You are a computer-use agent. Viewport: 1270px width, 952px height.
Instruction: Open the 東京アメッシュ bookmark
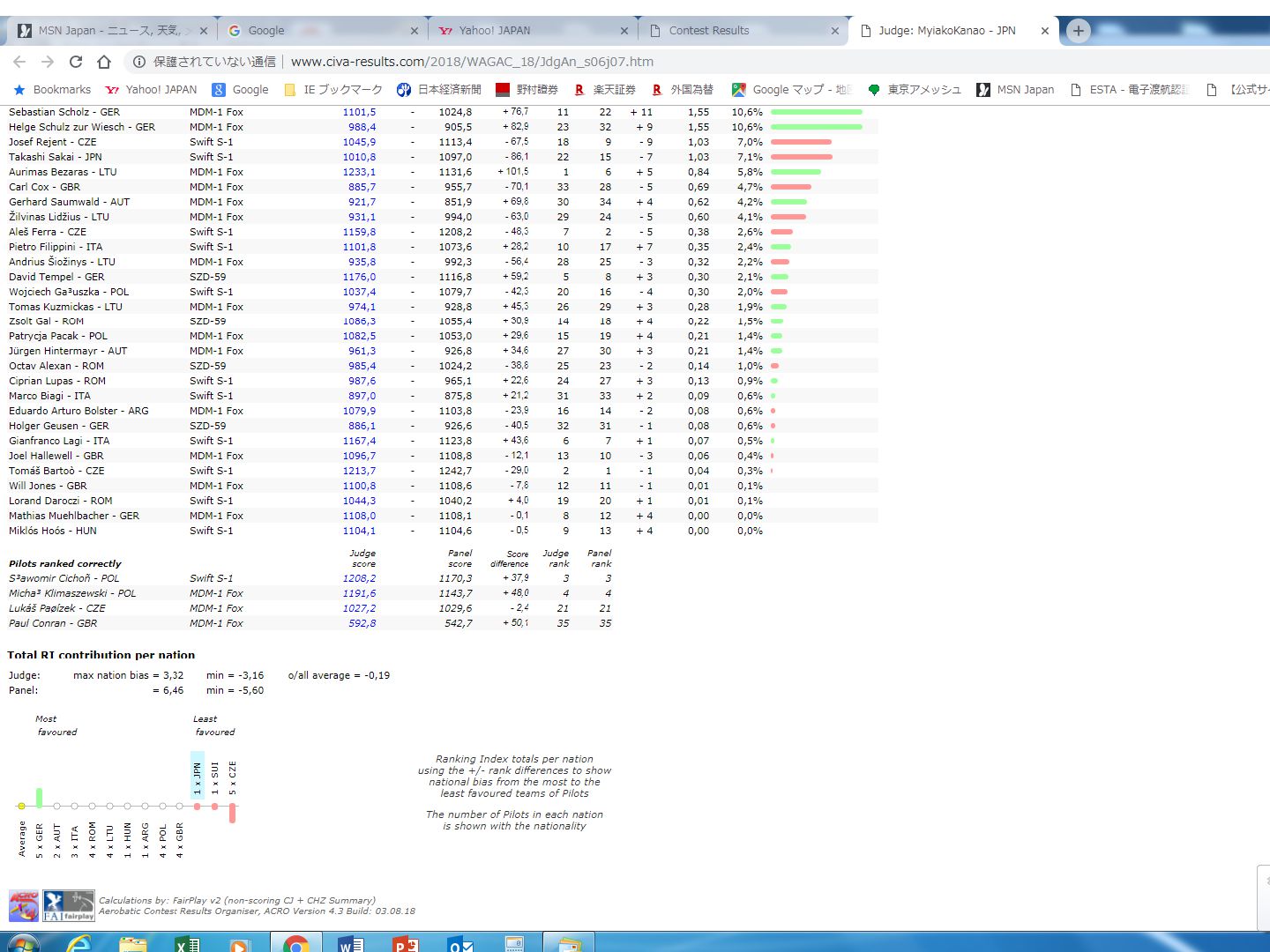tap(915, 90)
